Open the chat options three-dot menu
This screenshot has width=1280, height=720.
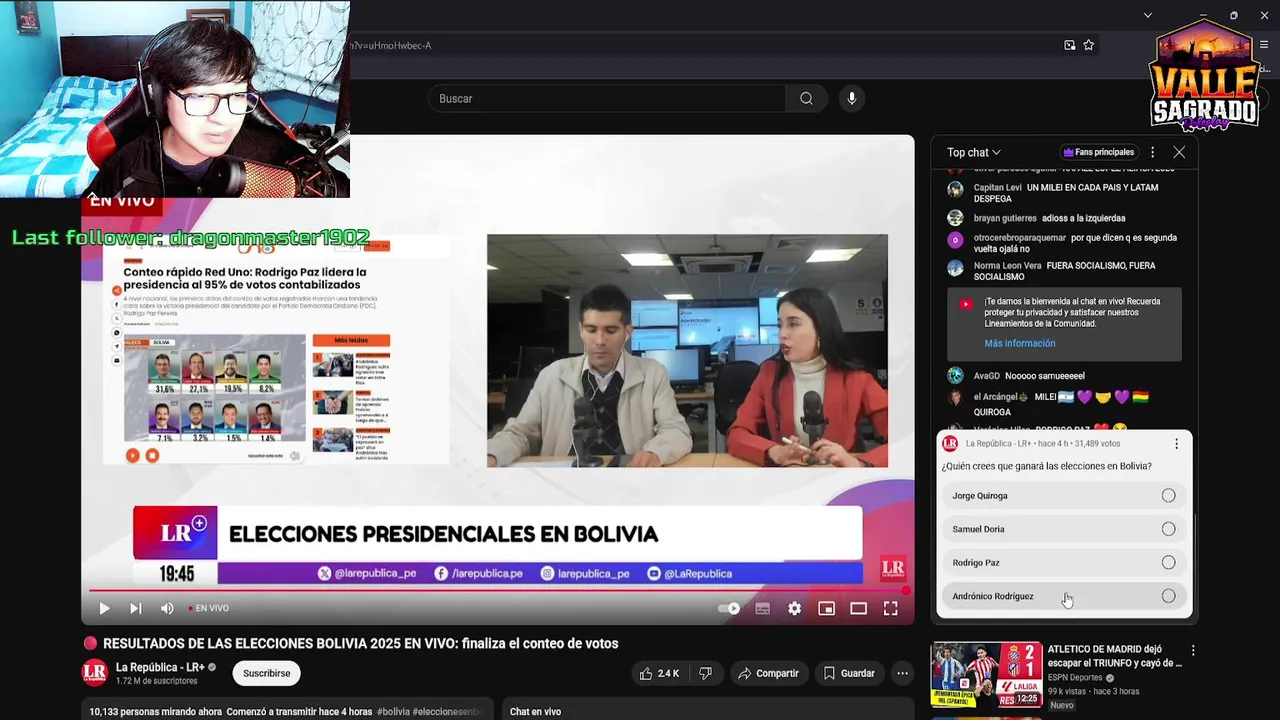click(x=1152, y=152)
